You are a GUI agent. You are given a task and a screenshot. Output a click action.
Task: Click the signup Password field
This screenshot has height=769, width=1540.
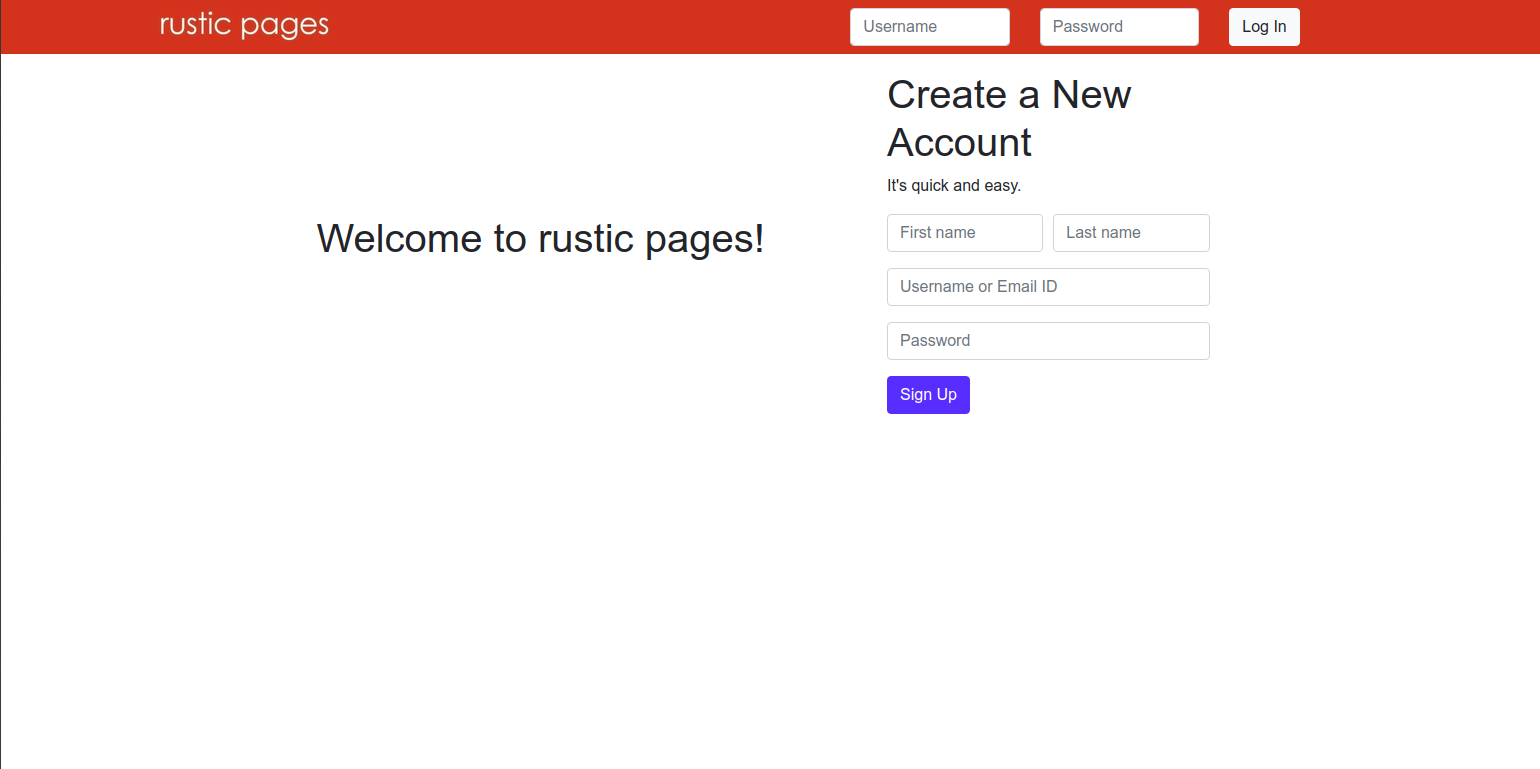coord(1047,340)
